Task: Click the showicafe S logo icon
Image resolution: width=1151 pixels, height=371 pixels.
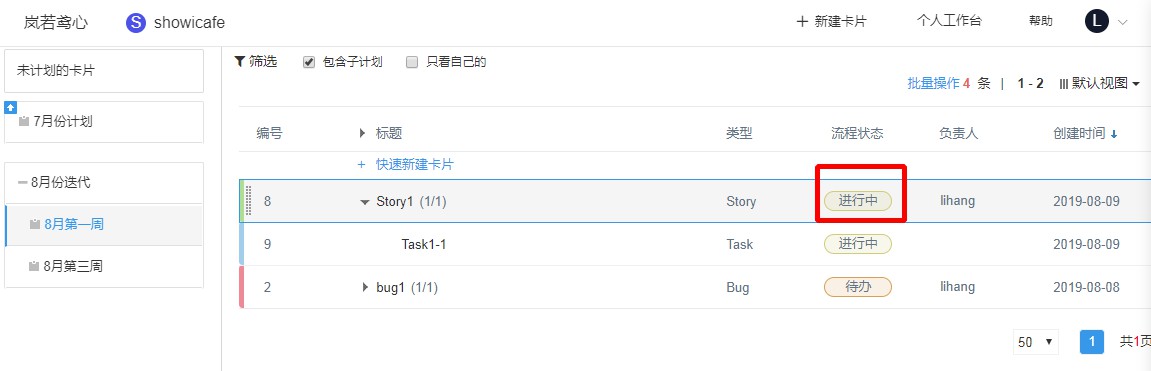Action: tap(136, 23)
